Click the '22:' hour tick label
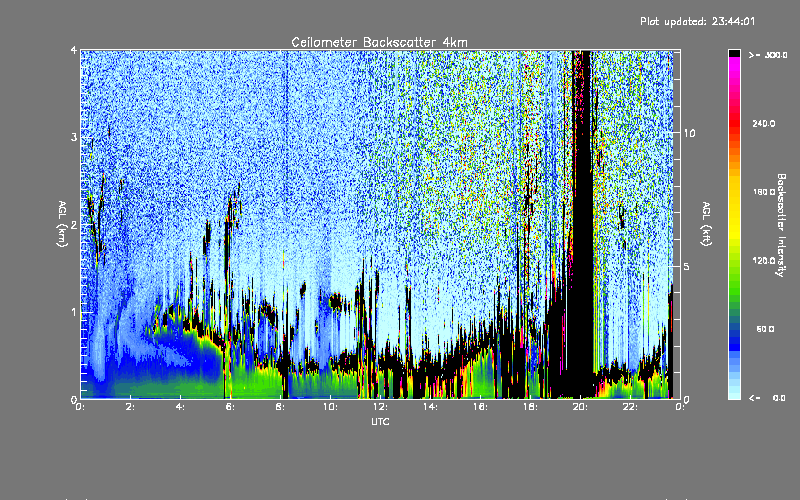 point(630,407)
